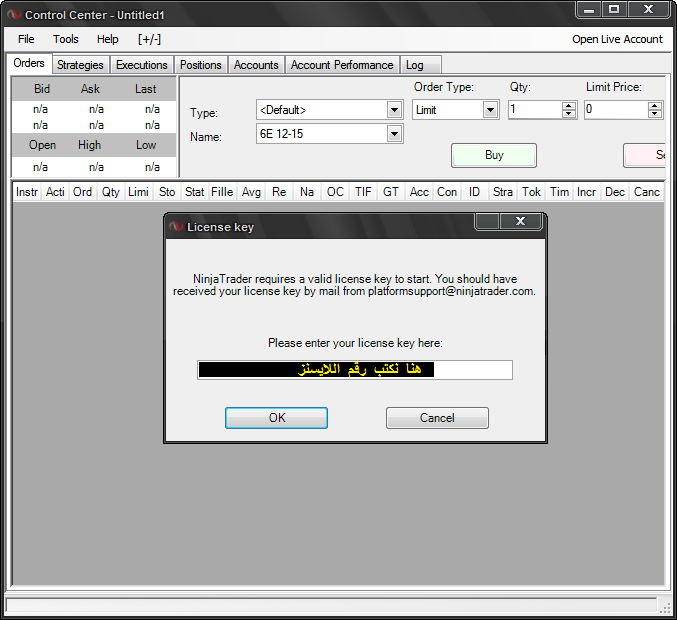Switch to the Strategies tab
Viewport: 677px width, 620px height.
[80, 65]
